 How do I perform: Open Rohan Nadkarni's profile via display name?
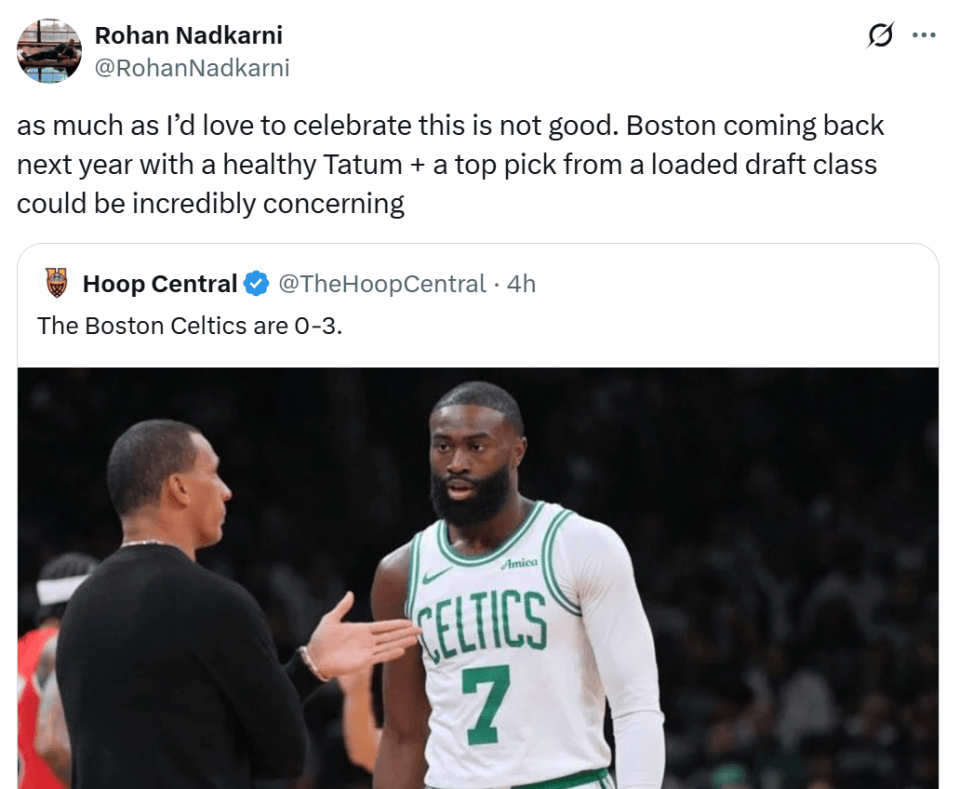coord(188,35)
